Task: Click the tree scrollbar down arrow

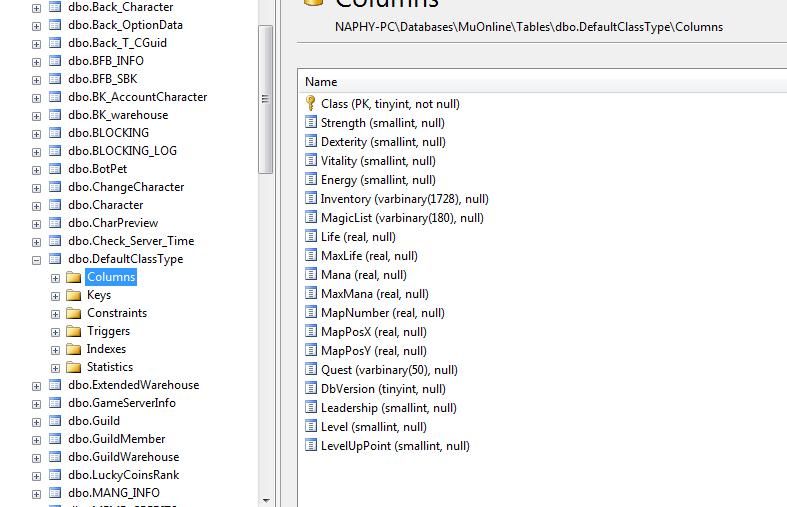Action: (266, 499)
